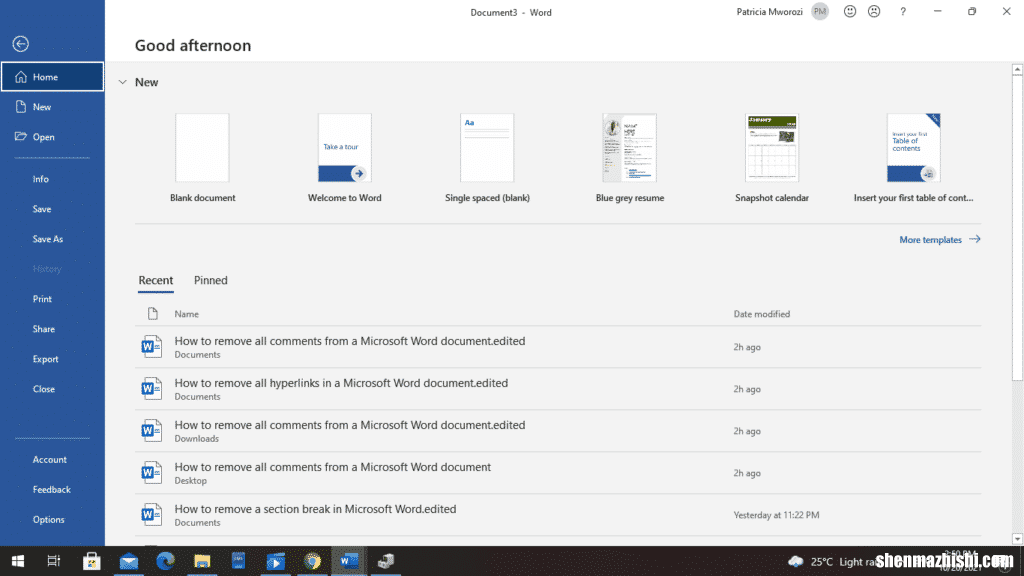
Task: Open More templates link
Action: pos(940,240)
